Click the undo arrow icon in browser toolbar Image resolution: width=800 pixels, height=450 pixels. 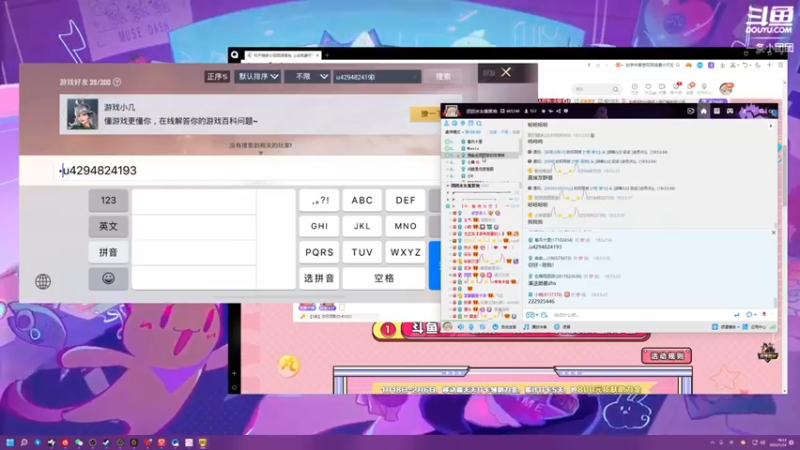tap(744, 65)
